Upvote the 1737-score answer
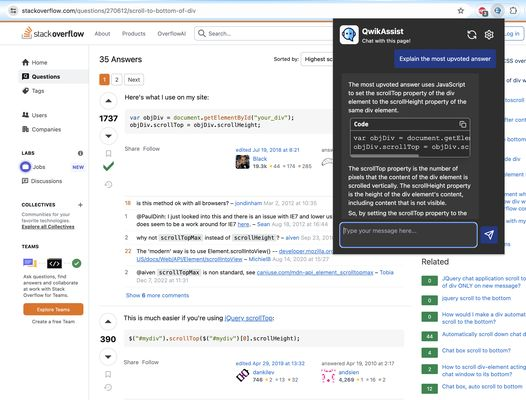The height and width of the screenshot is (400, 526). coord(108,101)
